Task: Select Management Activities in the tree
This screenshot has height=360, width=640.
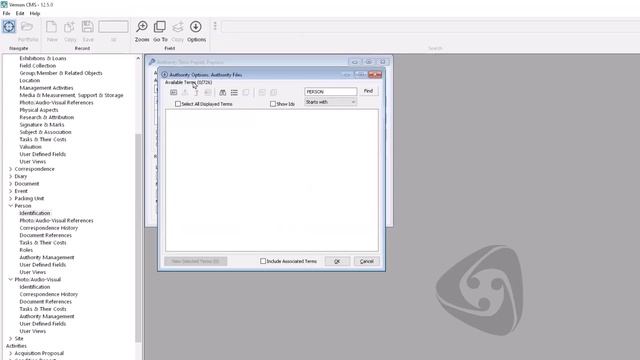Action: point(46,88)
